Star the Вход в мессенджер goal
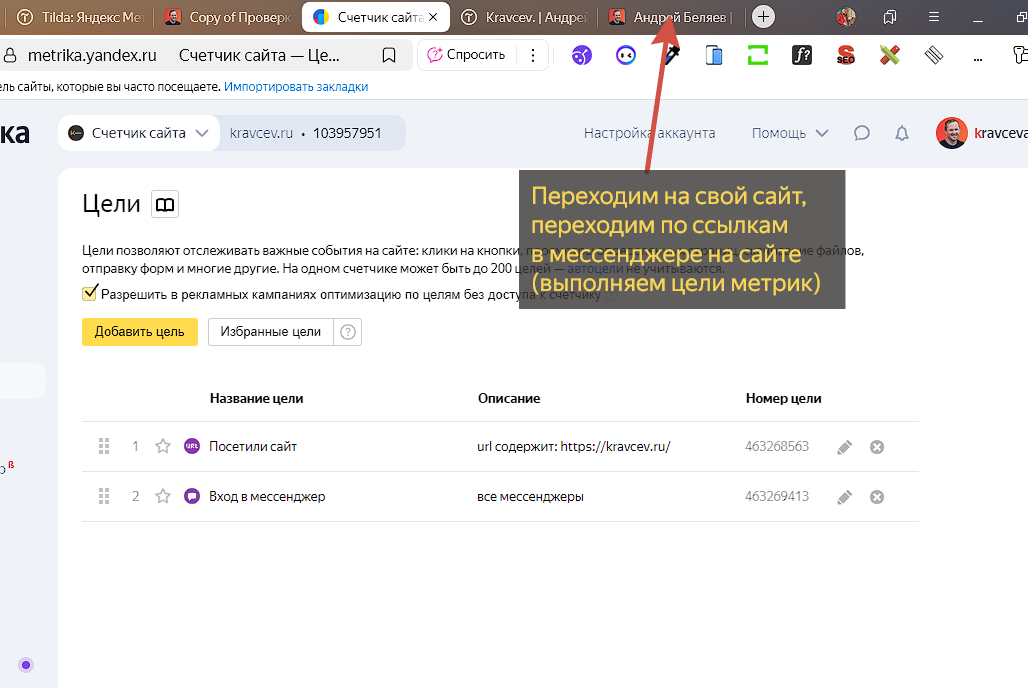Image resolution: width=1028 pixels, height=688 pixels. [x=163, y=496]
